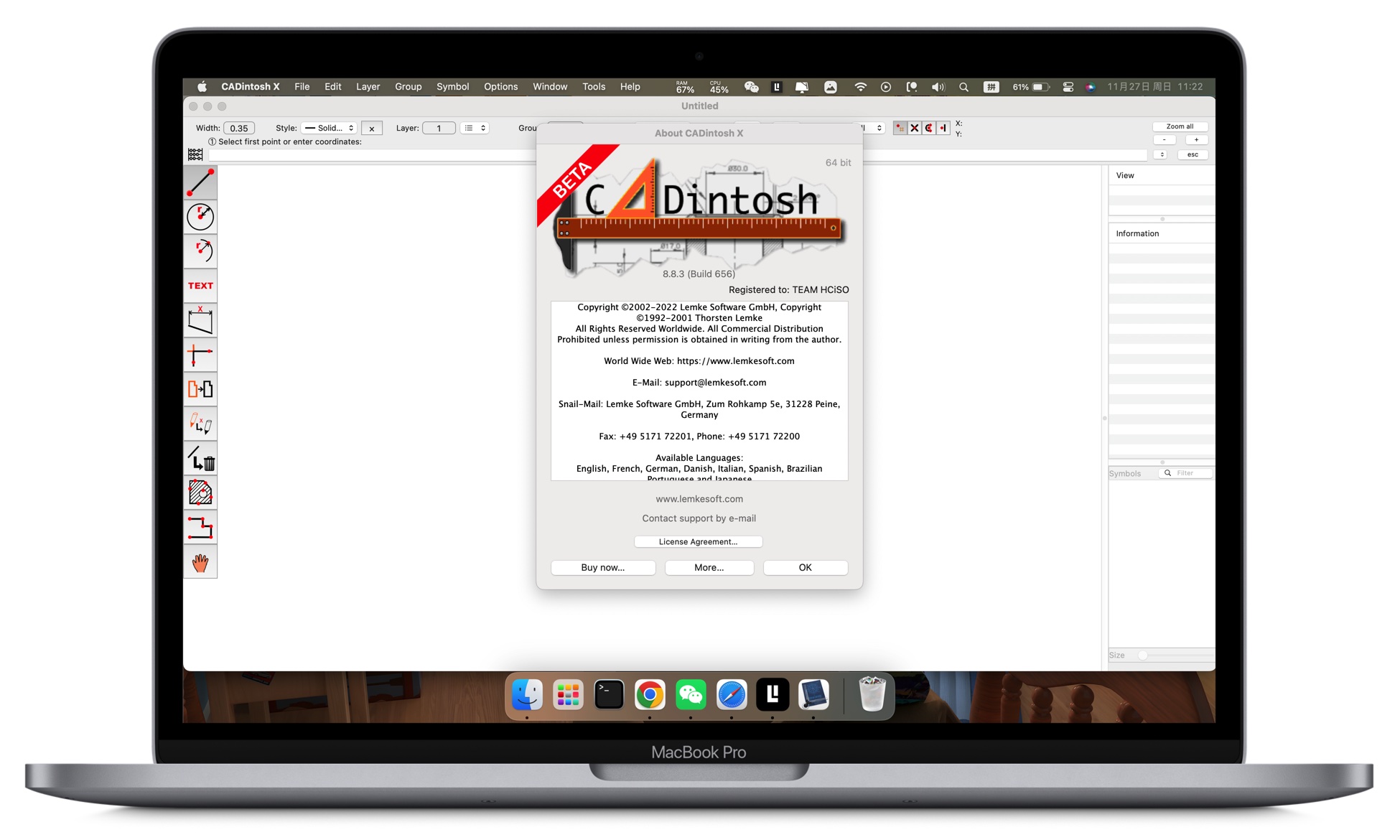
Task: Open Google Chrome from the Dock
Action: tap(650, 694)
